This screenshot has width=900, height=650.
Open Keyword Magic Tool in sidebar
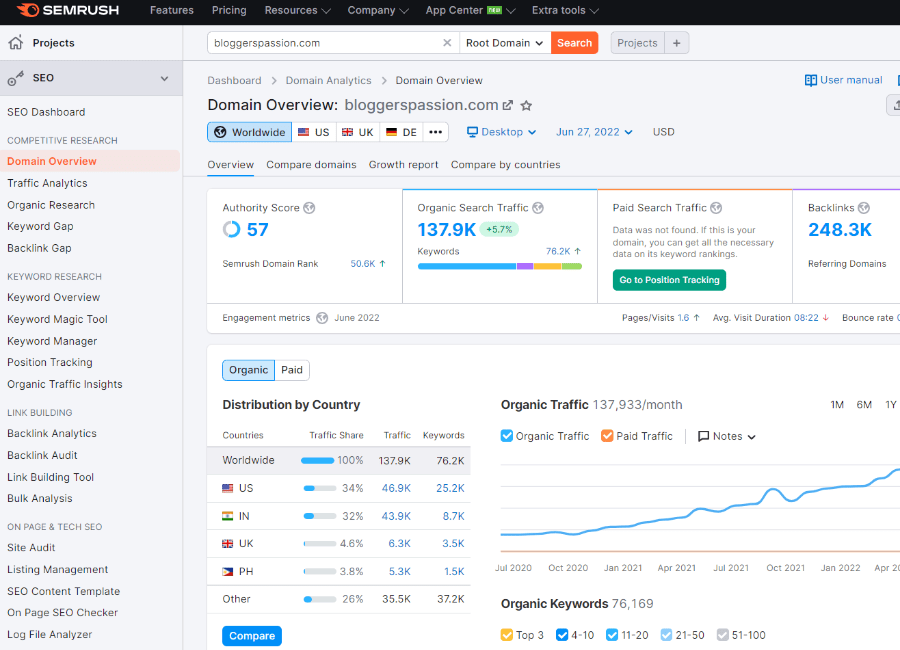[57, 319]
